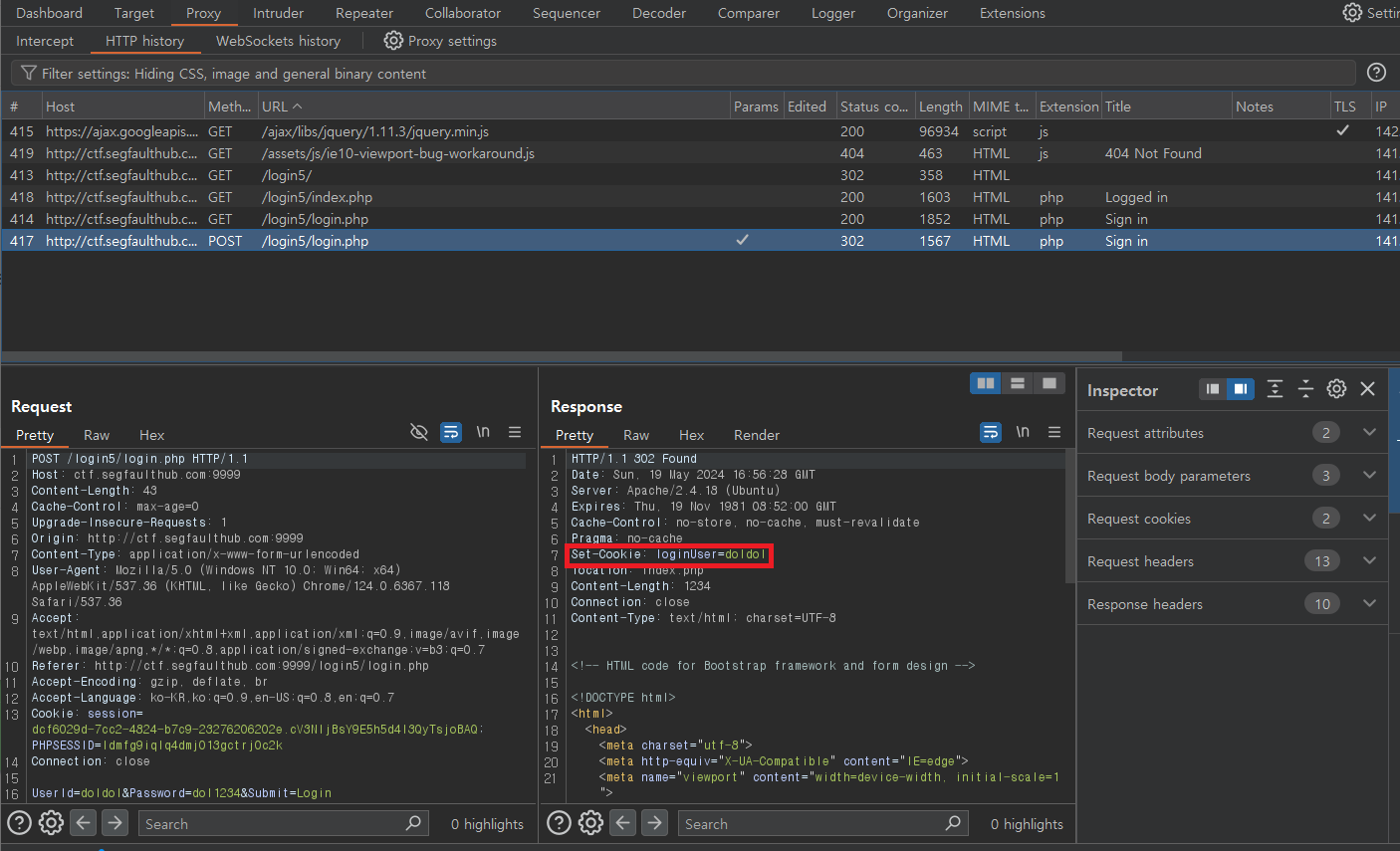Open the Response editor hamburger menu
1400x851 pixels.
pos(1054,432)
